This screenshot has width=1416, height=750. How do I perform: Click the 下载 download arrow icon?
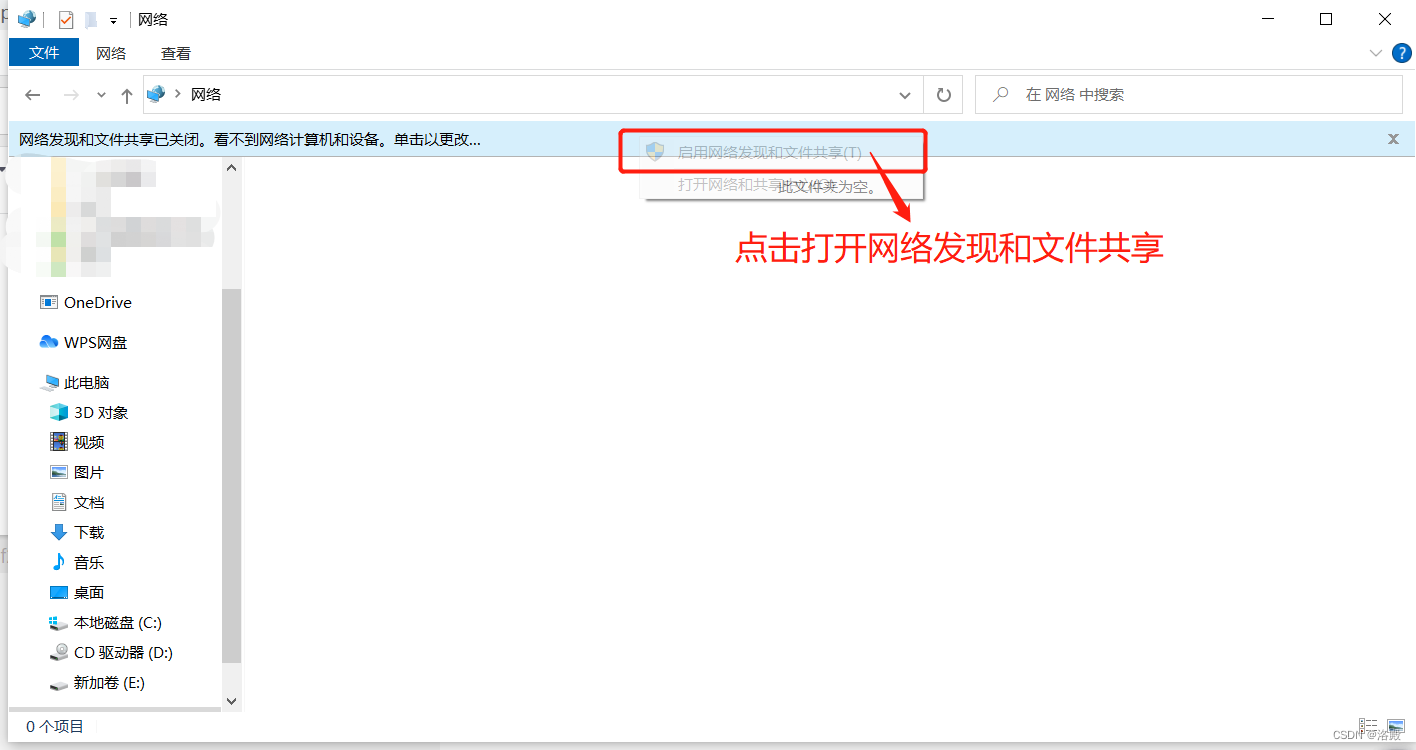pos(59,532)
